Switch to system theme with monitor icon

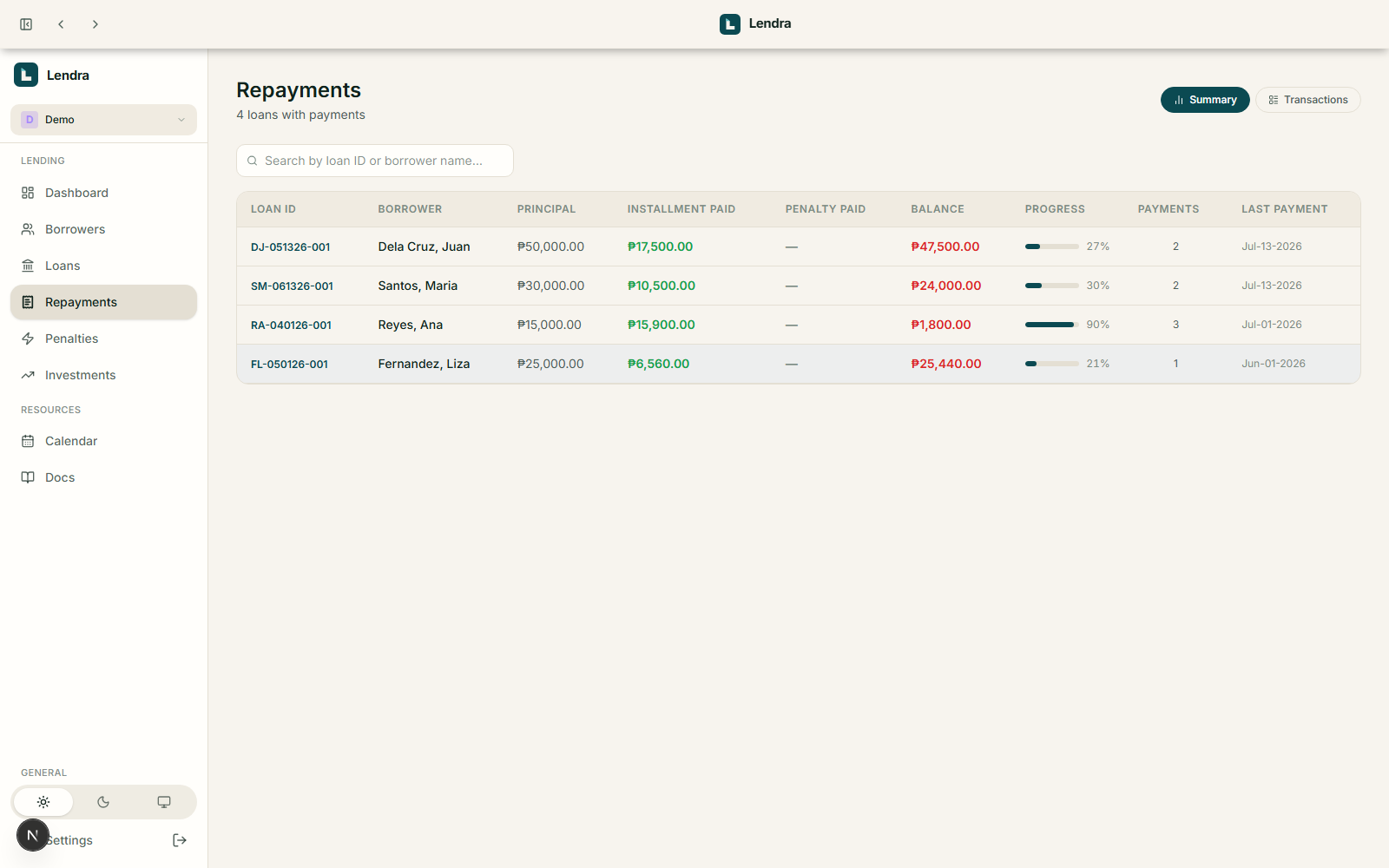164,802
